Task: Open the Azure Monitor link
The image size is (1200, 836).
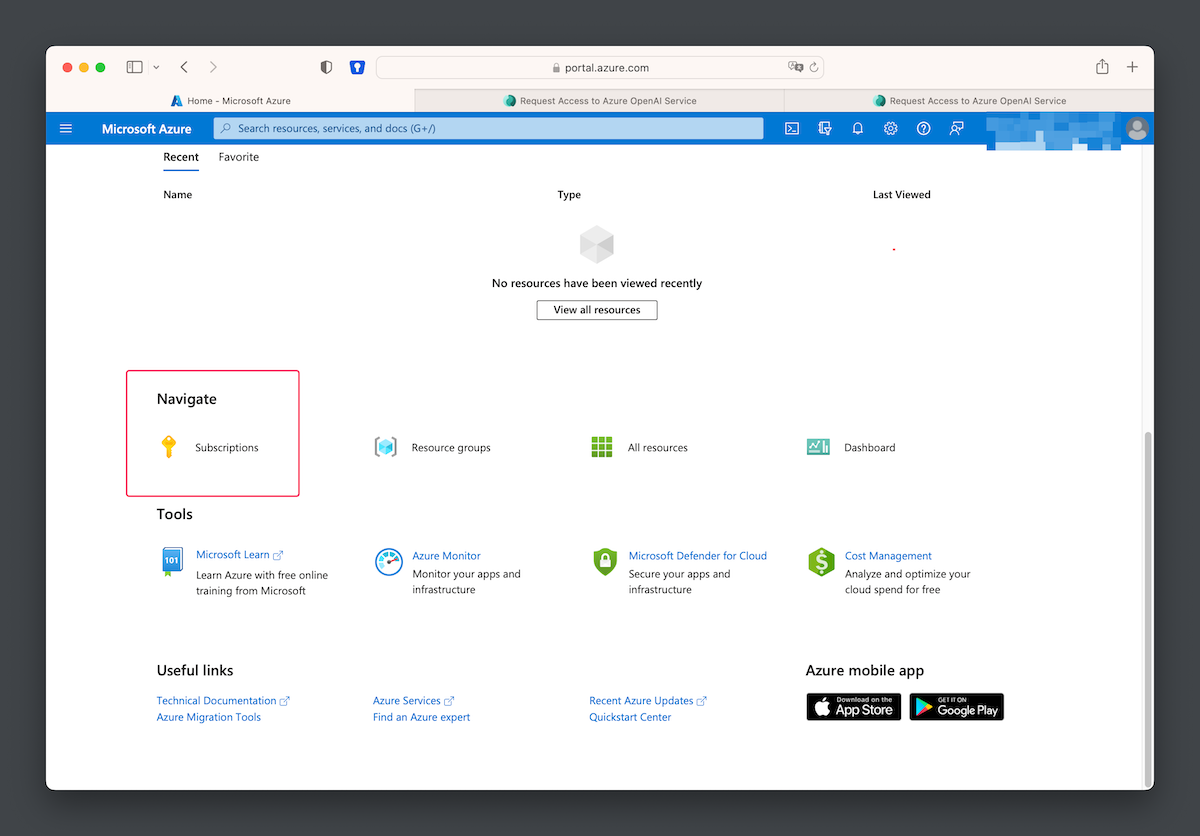Action: point(446,556)
